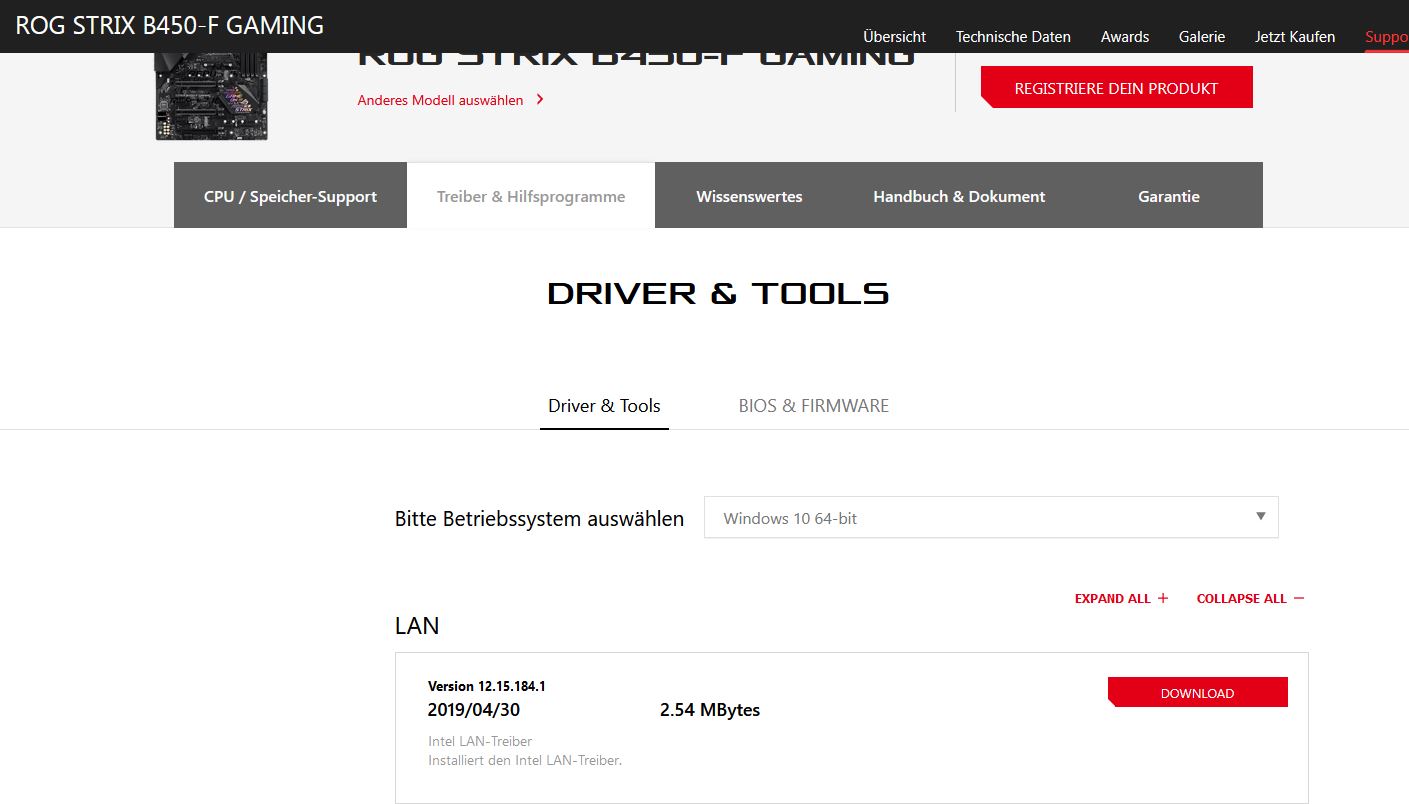Open the Support navigation item
Image resolution: width=1409 pixels, height=804 pixels.
1387,36
